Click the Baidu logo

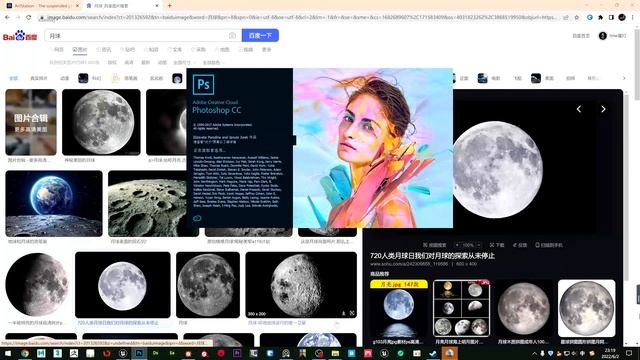pyautogui.click(x=20, y=36)
